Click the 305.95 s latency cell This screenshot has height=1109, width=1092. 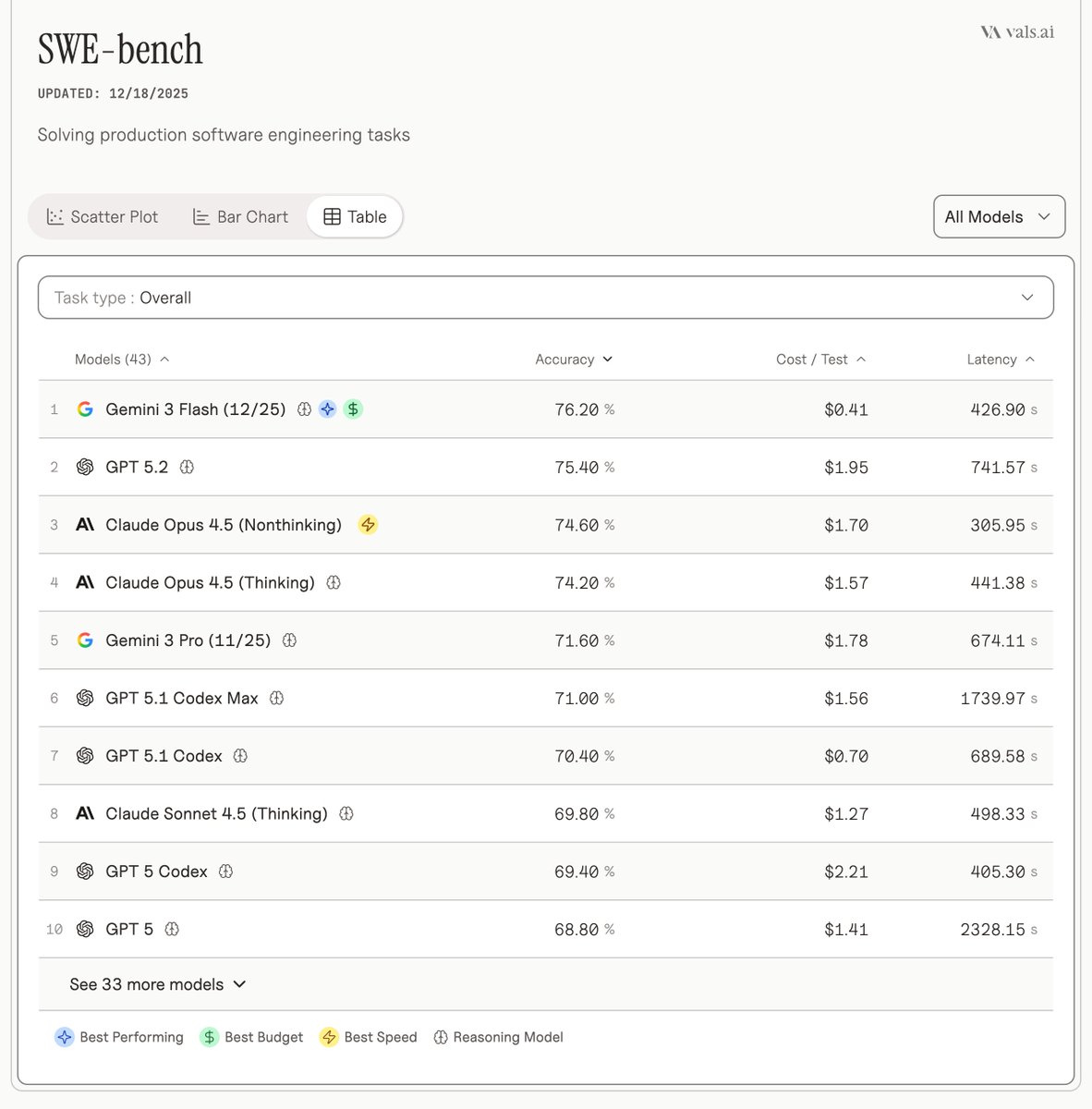[1003, 525]
